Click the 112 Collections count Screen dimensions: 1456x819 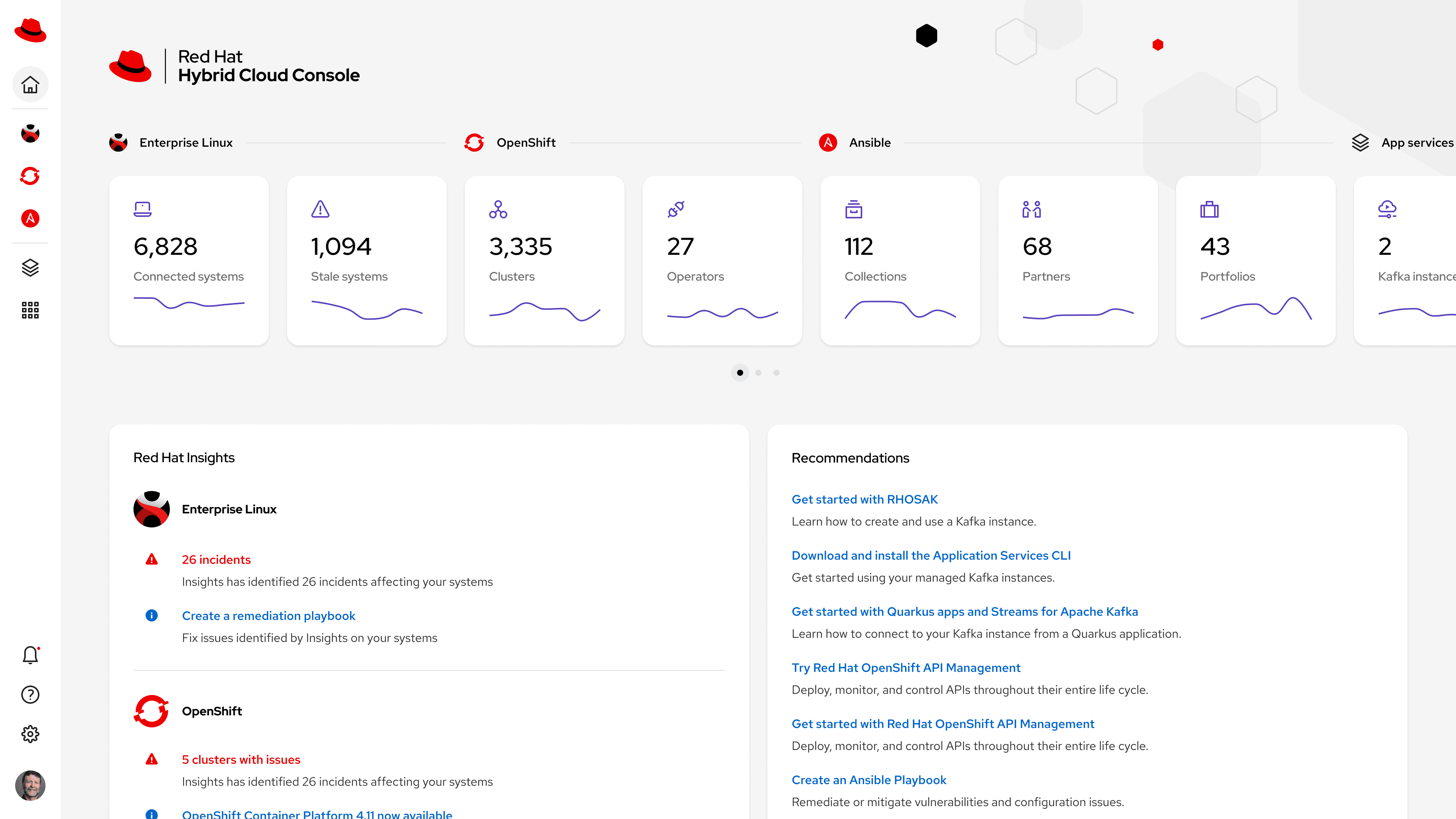pos(858,246)
